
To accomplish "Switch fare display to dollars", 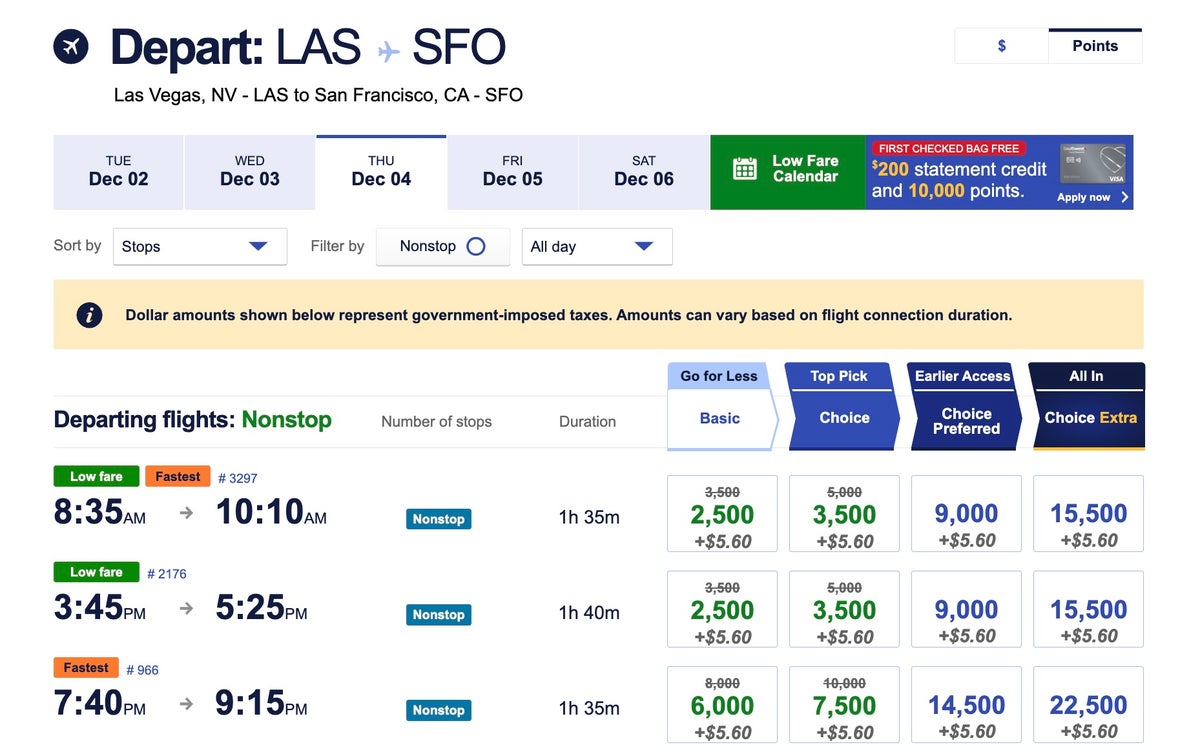I will click(1001, 46).
